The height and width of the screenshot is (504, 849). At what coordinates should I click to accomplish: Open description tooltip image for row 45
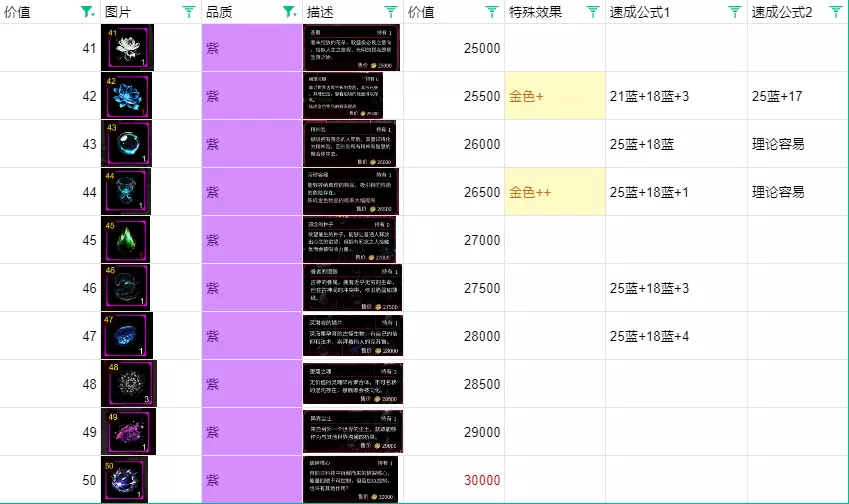pyautogui.click(x=349, y=239)
